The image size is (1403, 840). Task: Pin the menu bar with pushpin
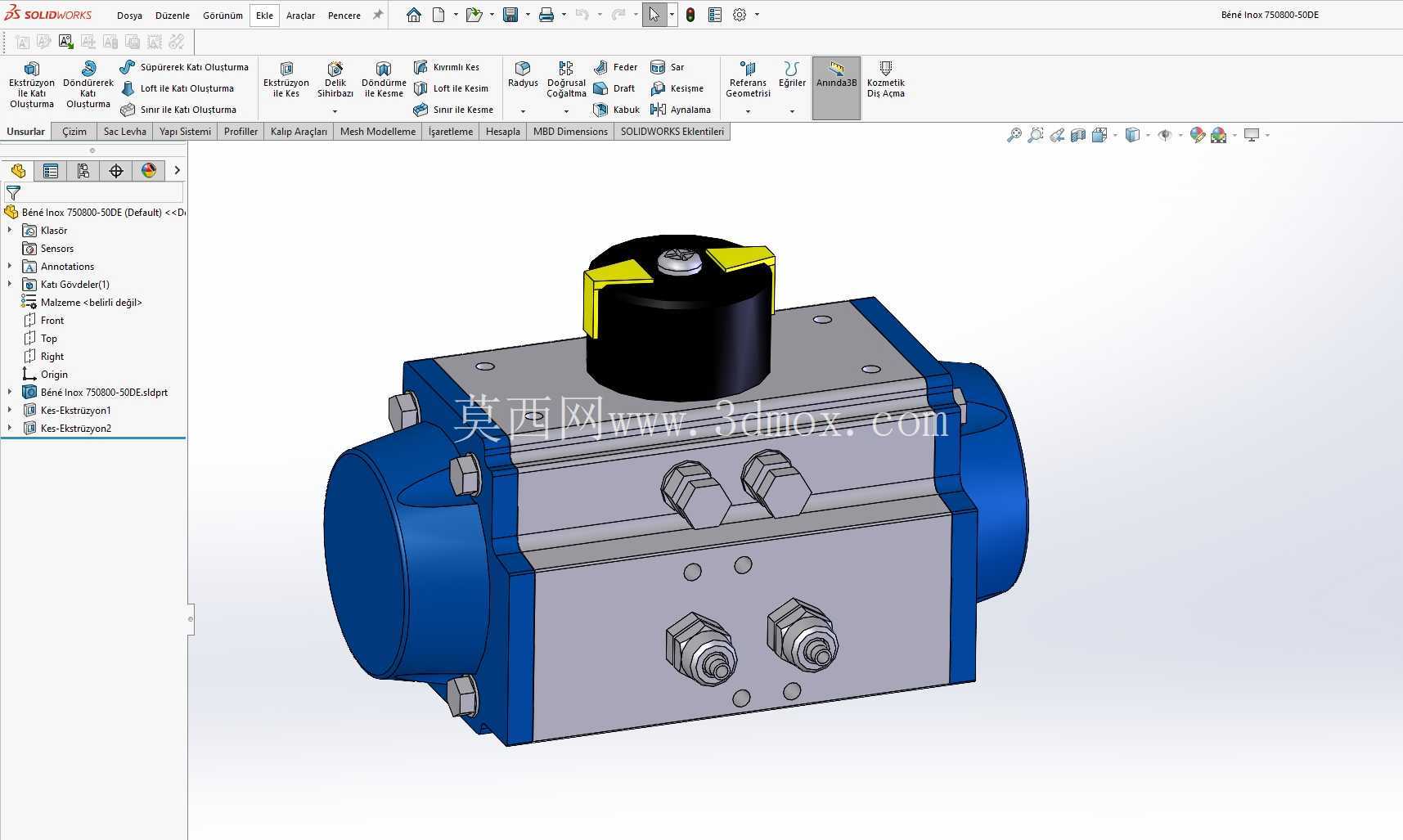[378, 15]
